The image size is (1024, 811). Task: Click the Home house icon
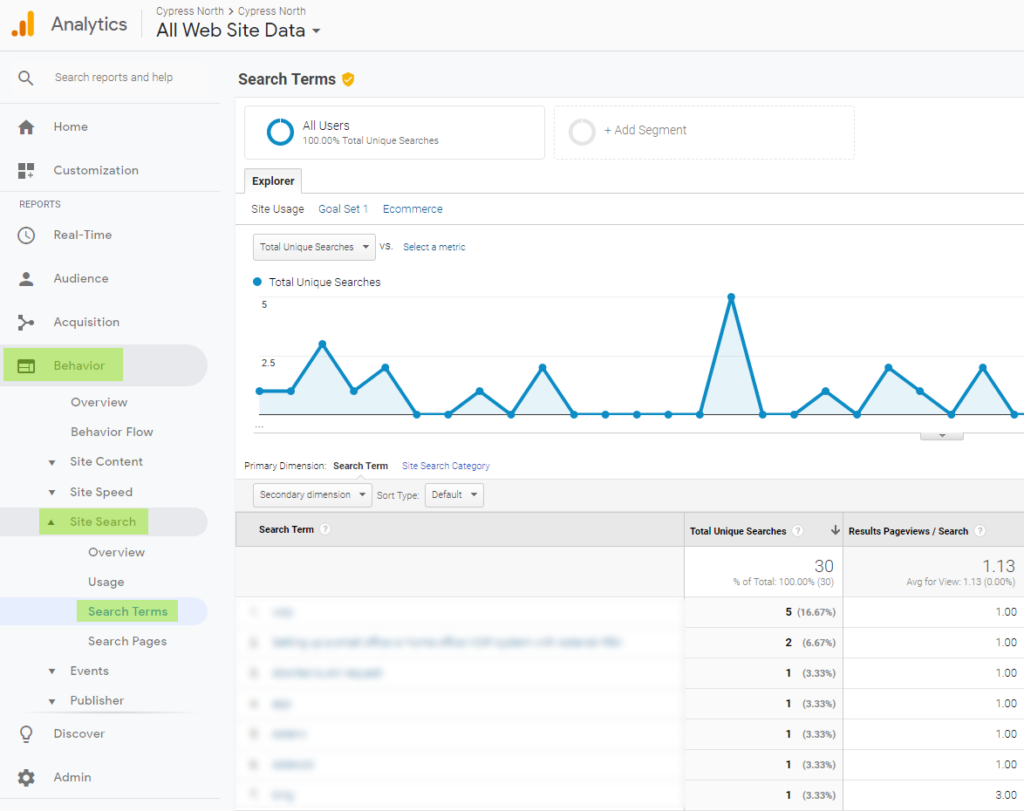point(26,127)
